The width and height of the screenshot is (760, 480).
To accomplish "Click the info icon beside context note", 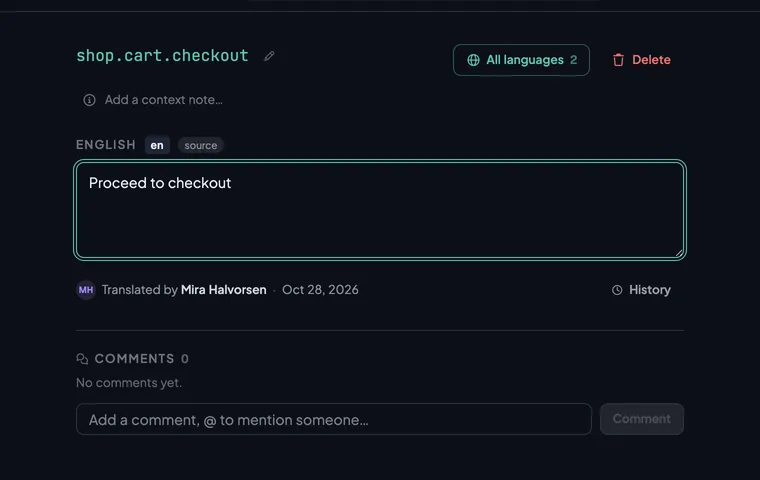I will [89, 100].
